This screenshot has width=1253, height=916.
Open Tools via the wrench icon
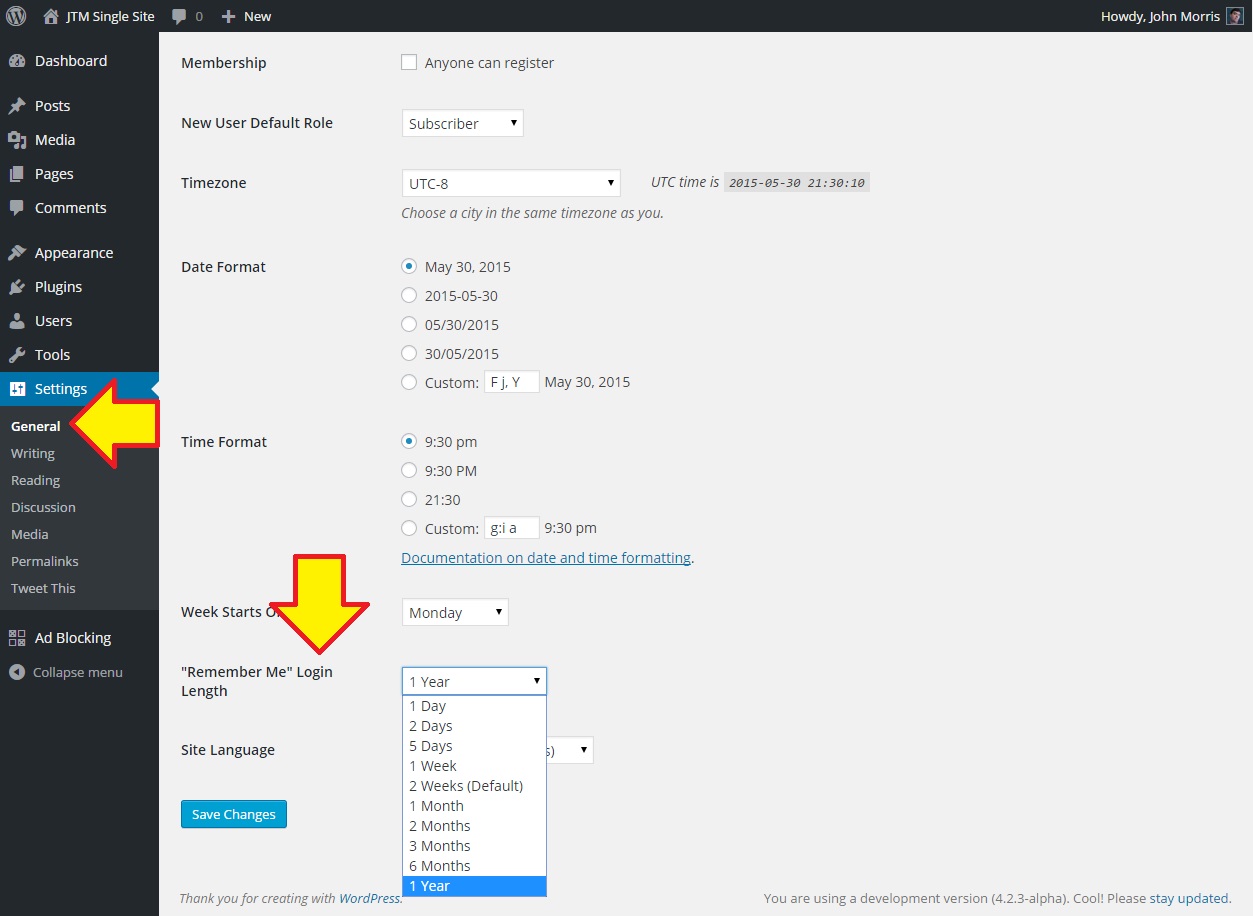[x=17, y=353]
